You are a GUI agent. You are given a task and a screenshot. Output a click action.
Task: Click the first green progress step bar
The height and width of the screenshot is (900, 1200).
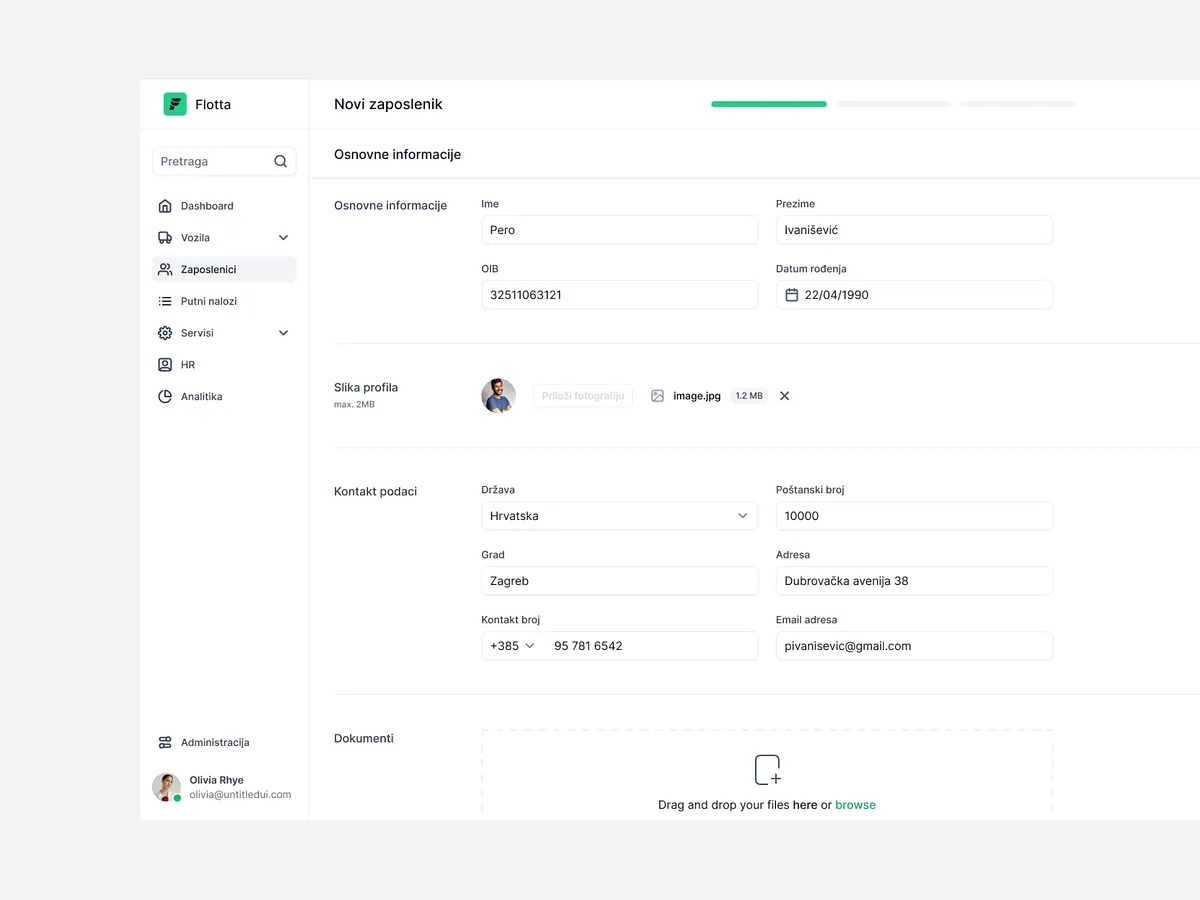pyautogui.click(x=768, y=103)
